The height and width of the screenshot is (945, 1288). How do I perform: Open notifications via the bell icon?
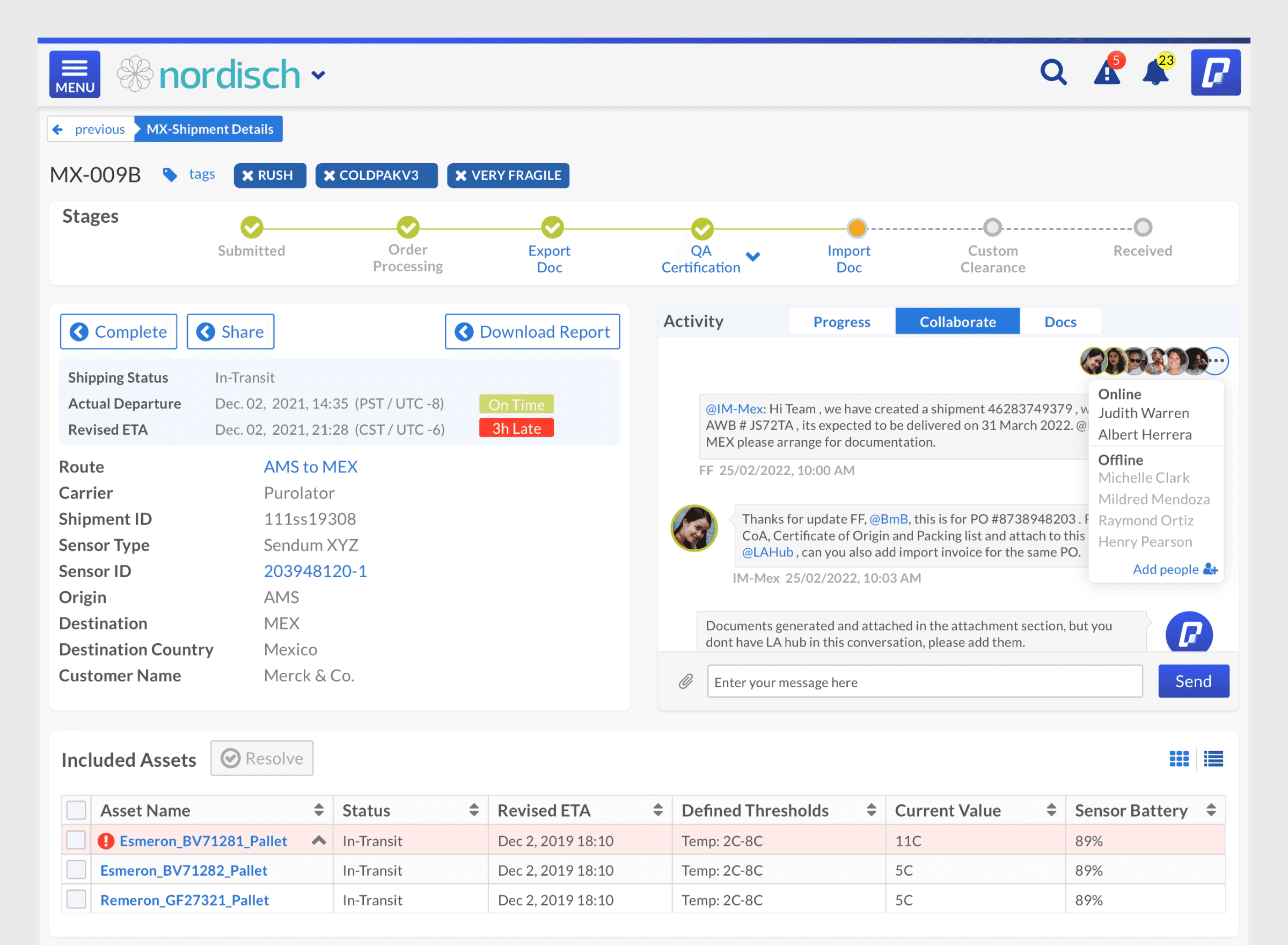pos(1155,73)
